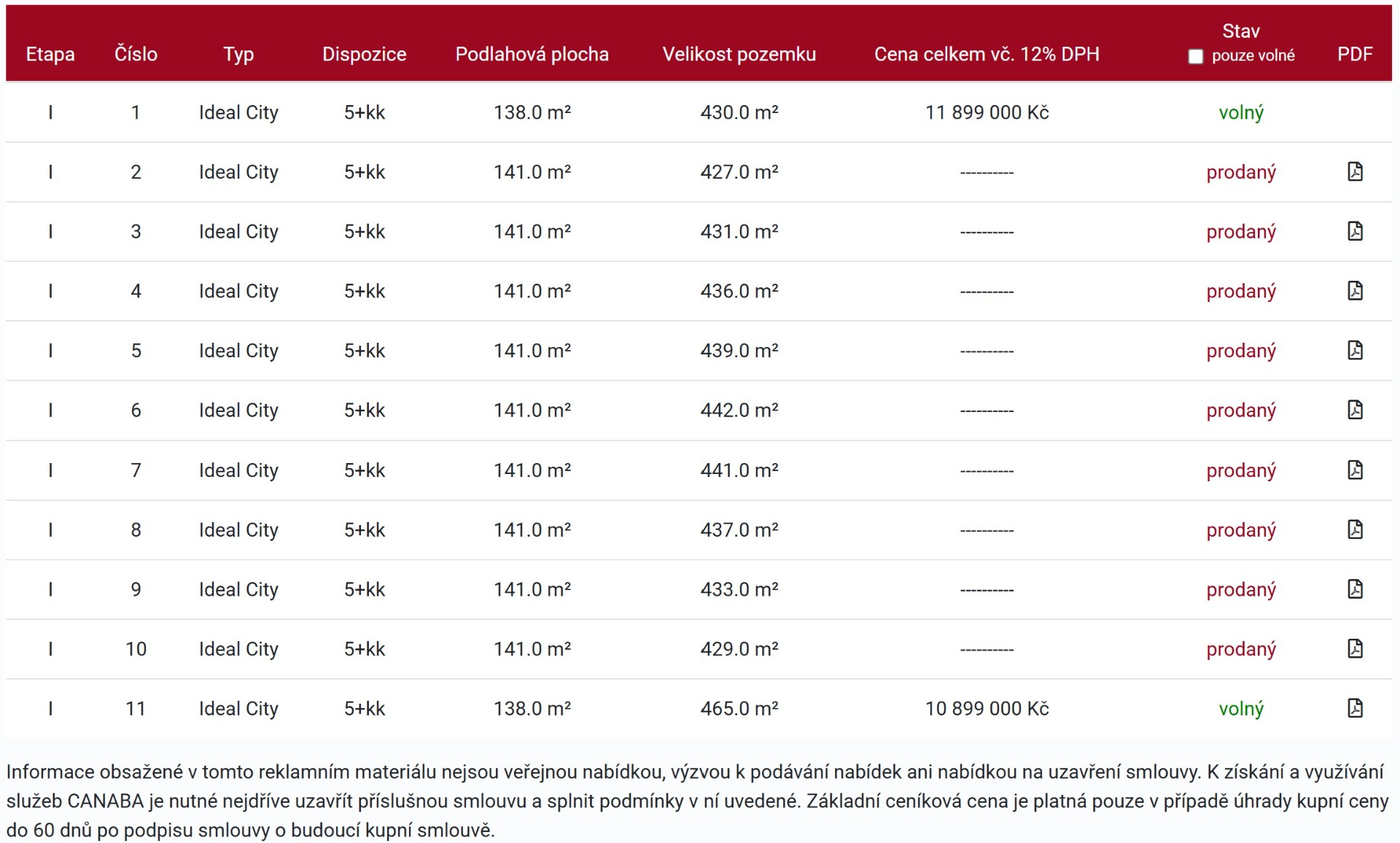Click 'prodaný' status for house 2
The width and height of the screenshot is (1400, 843).
1240,172
